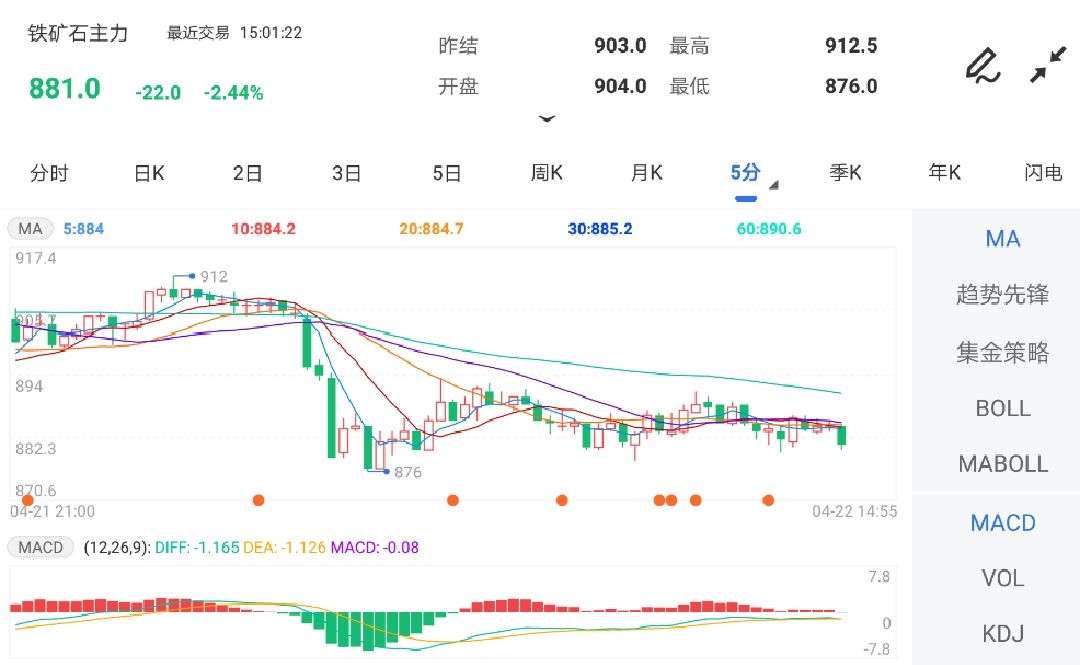Select 趋势先锋 indicator
This screenshot has height=665, width=1080.
1003,295
